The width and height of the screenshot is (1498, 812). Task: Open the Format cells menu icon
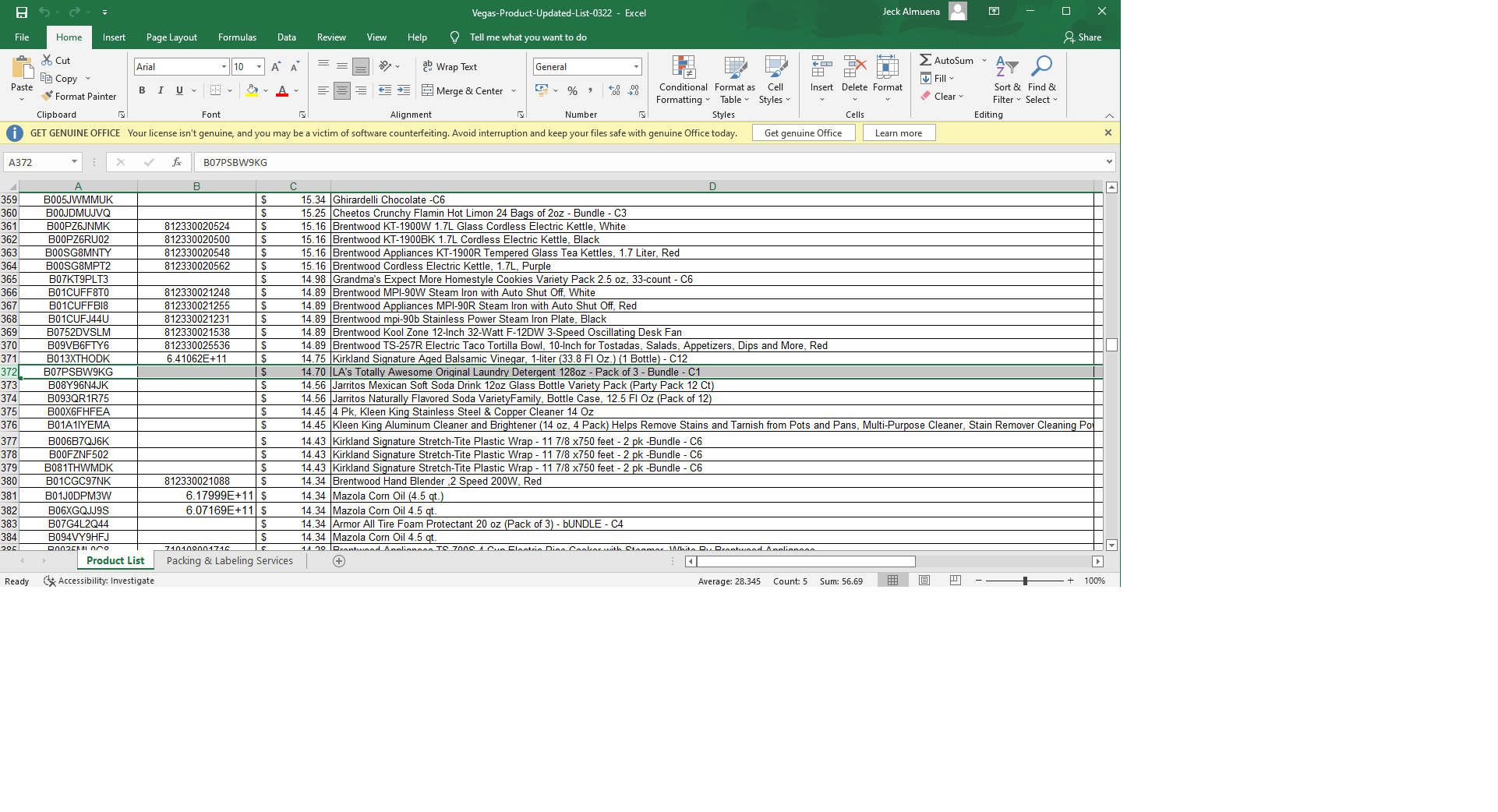888,67
